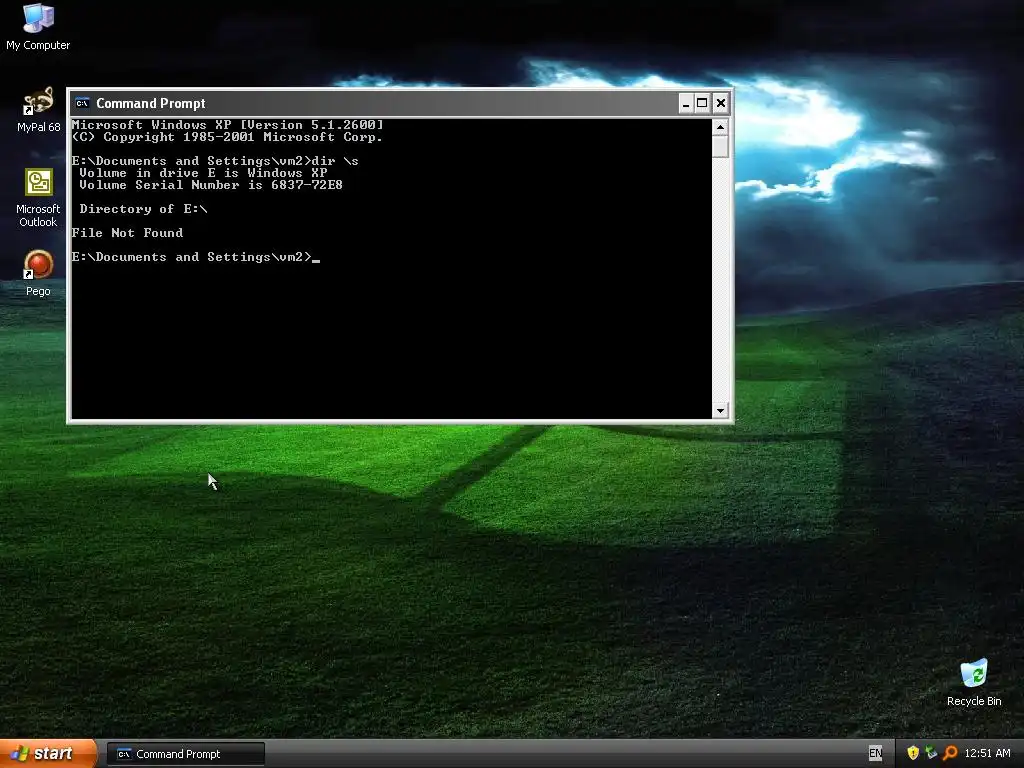Click the Start button
Screen dimensions: 1024x768
(x=48, y=754)
